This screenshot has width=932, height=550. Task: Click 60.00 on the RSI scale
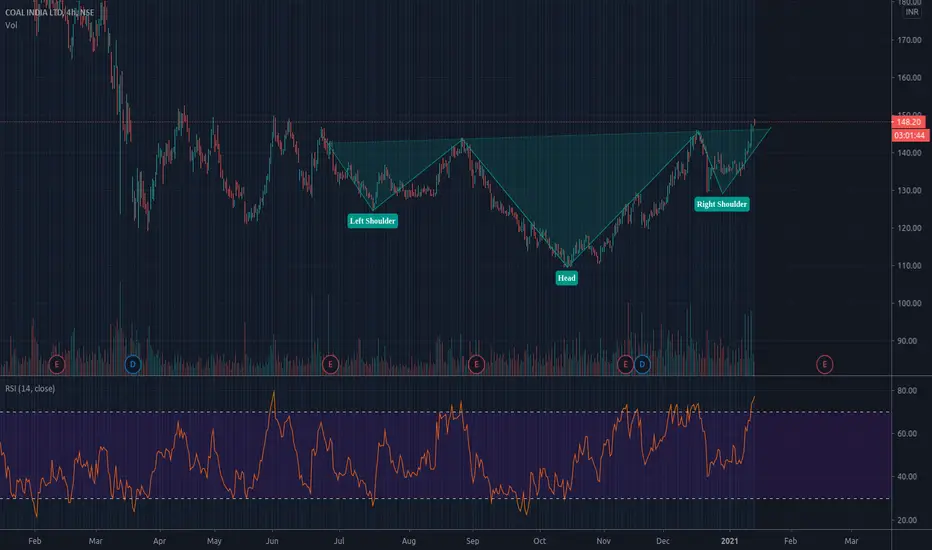(908, 433)
